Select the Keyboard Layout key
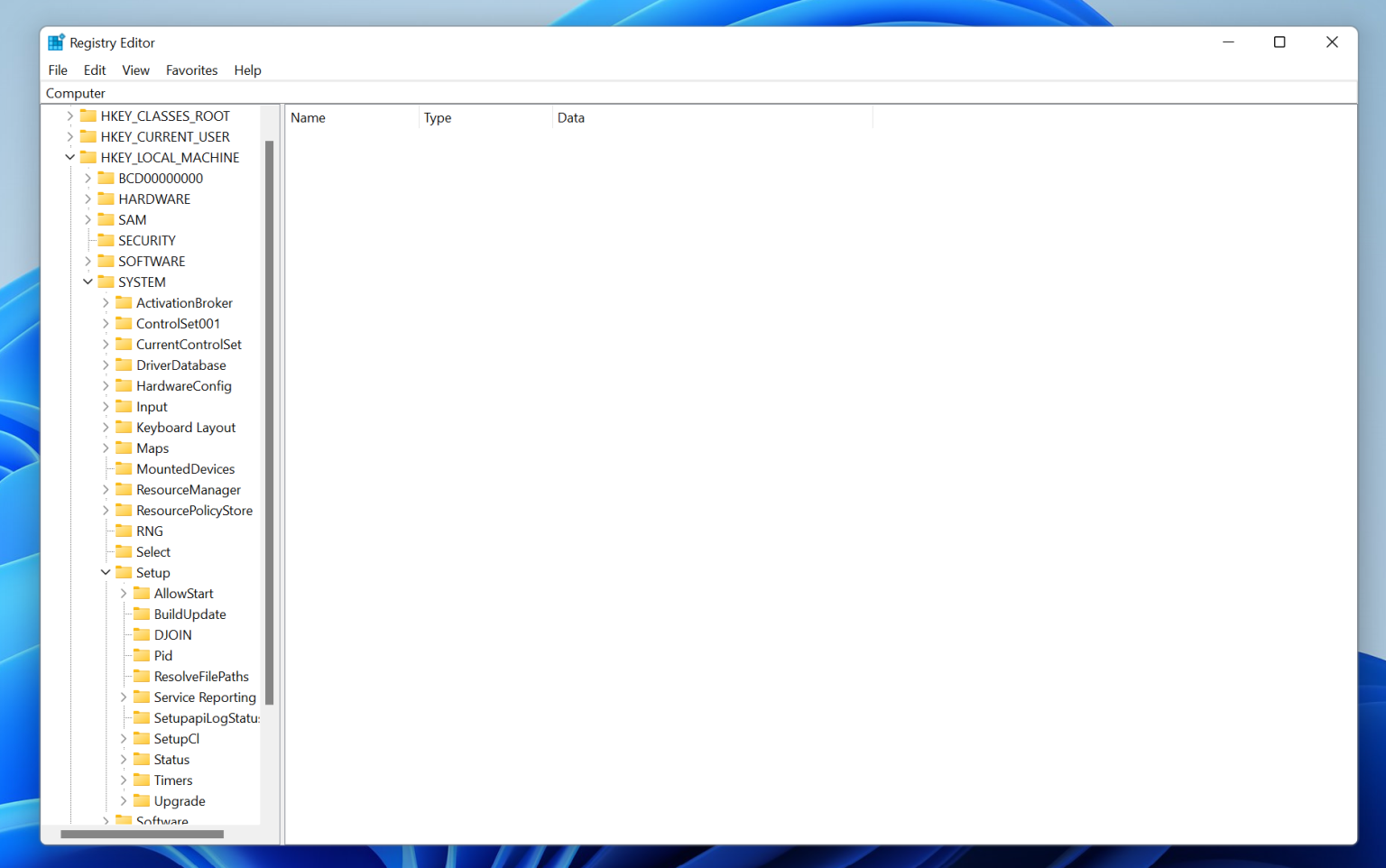 tap(186, 427)
